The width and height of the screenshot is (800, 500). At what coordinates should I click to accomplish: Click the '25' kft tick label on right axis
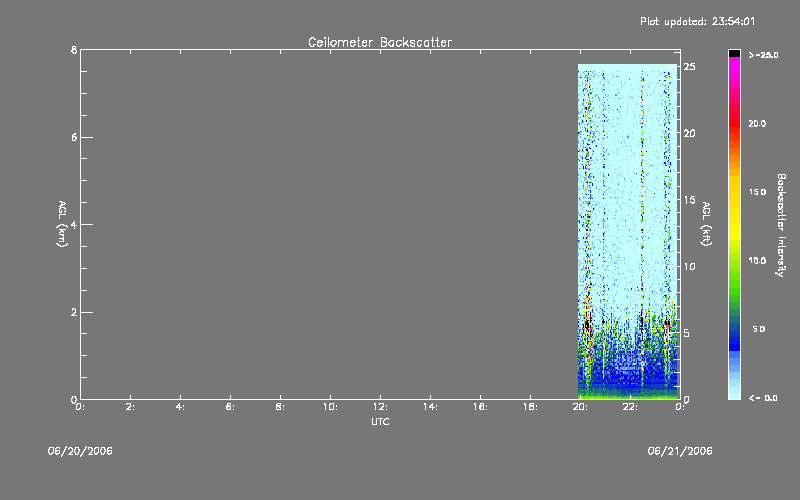point(689,67)
